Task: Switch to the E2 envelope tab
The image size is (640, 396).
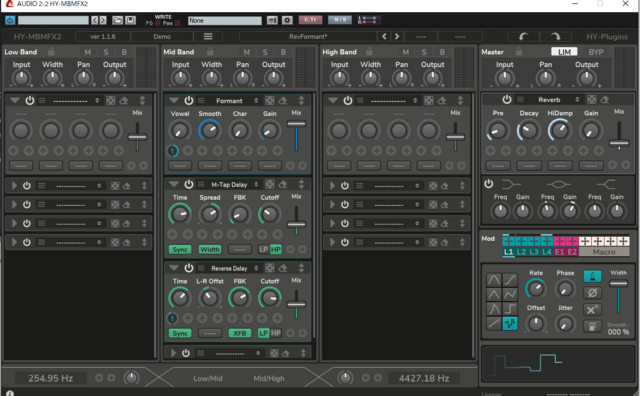Action: pos(572,252)
